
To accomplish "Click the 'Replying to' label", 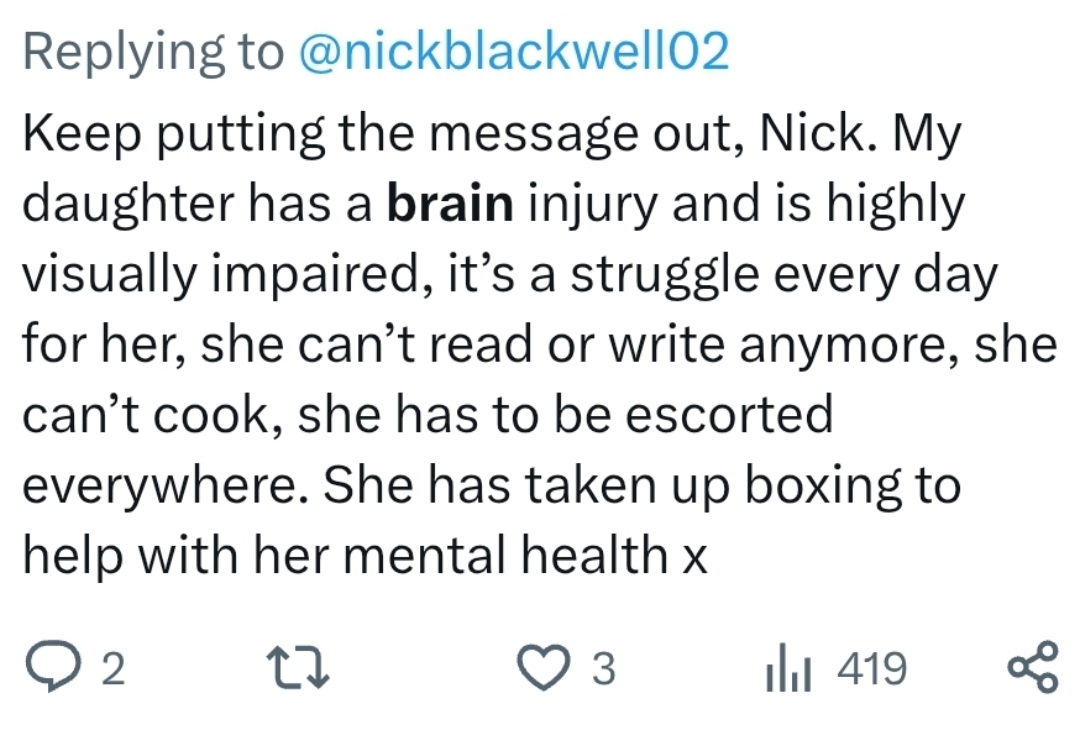I will (153, 52).
